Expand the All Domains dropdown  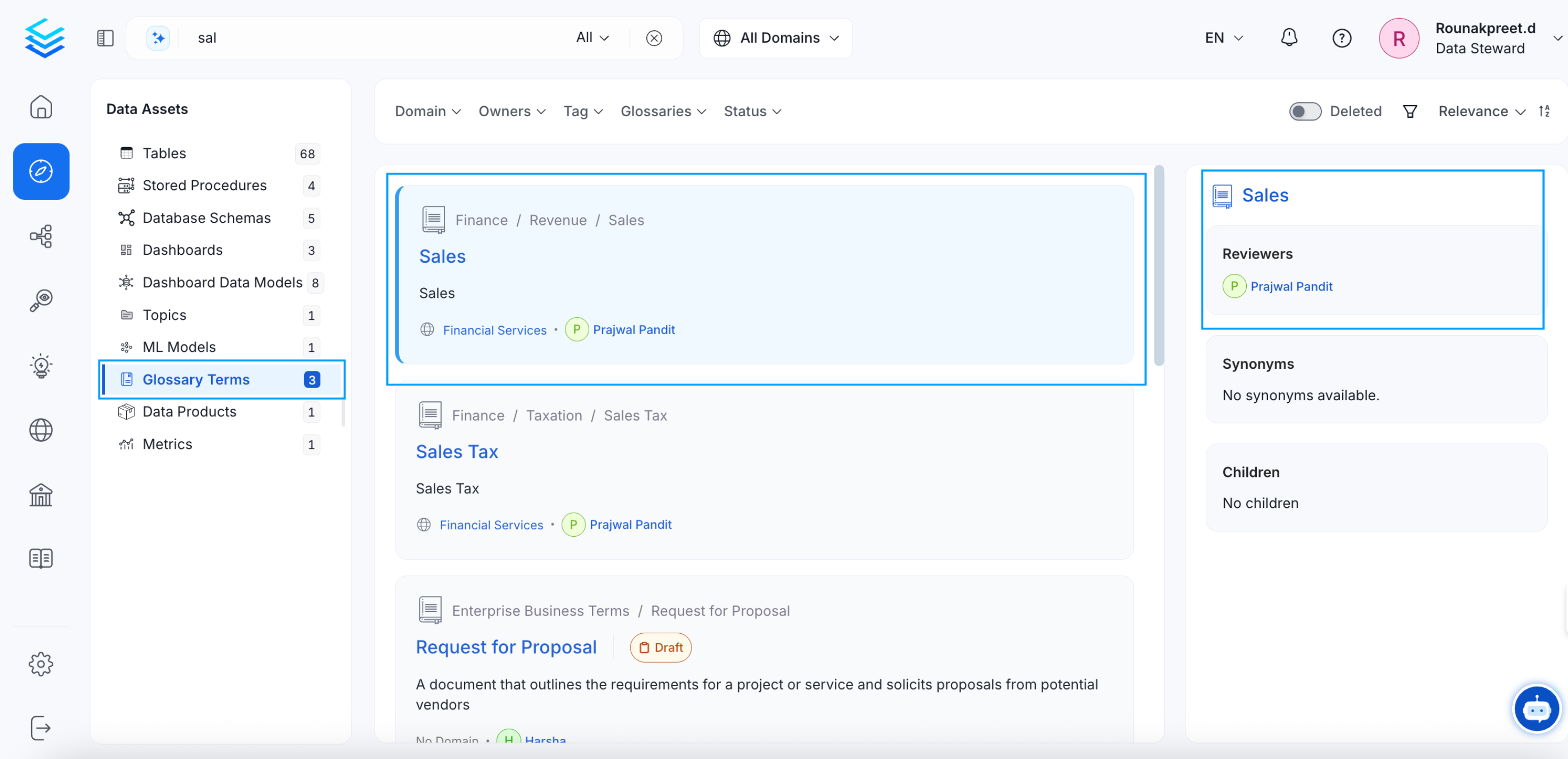coord(776,38)
